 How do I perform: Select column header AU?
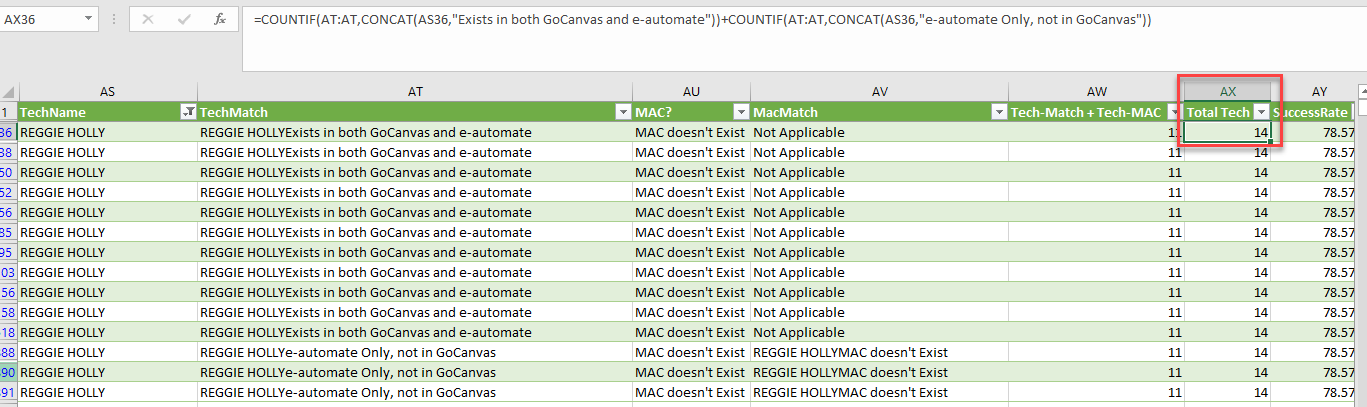[x=692, y=91]
